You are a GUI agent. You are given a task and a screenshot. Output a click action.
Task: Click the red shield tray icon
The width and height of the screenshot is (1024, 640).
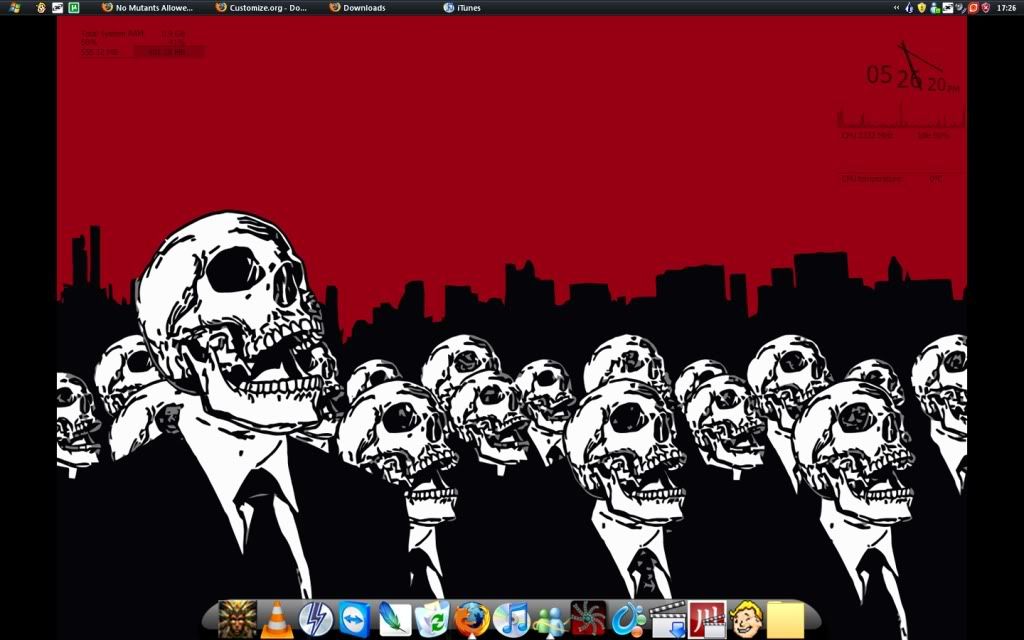tap(985, 8)
